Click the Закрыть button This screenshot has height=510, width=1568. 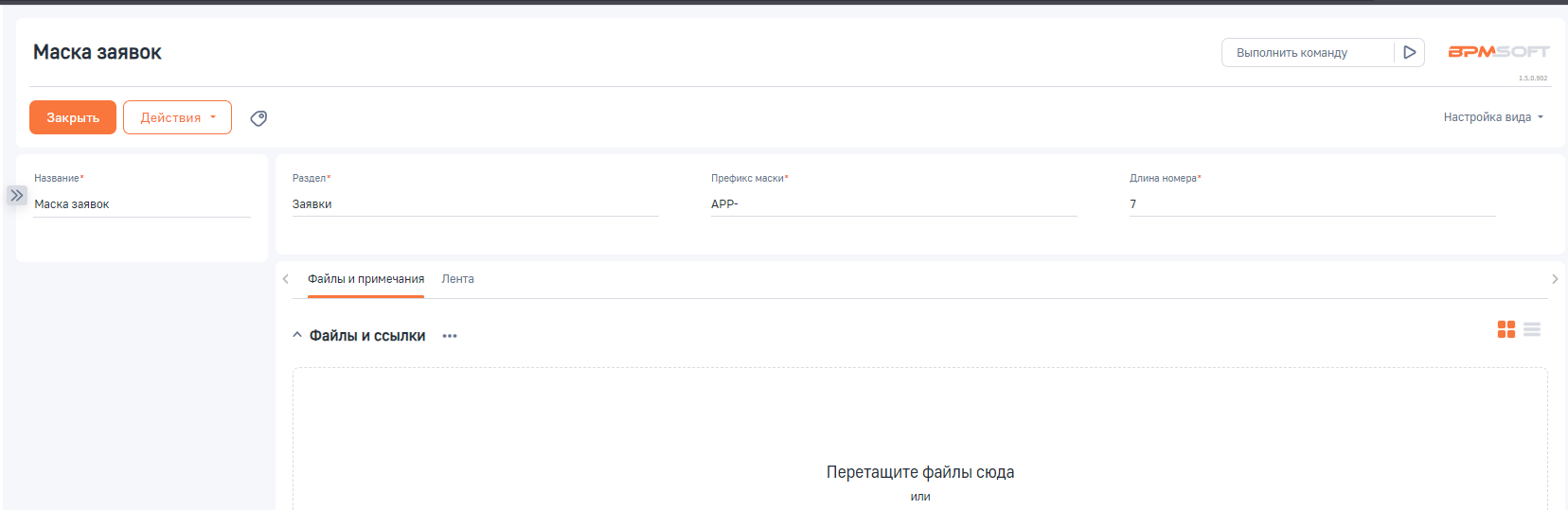coord(73,117)
